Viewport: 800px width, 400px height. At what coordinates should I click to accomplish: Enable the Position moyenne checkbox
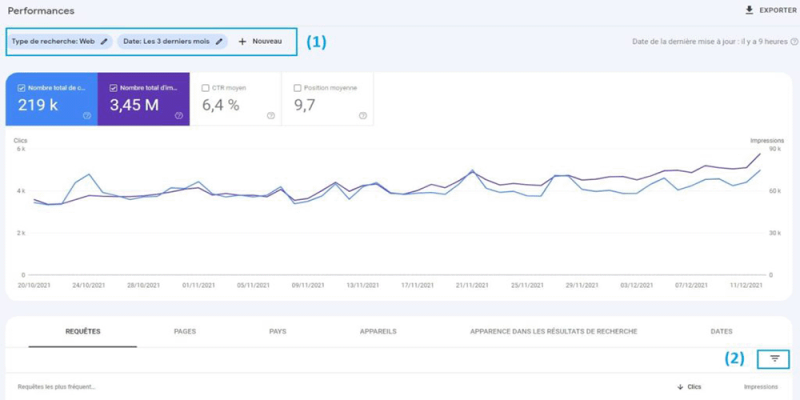297,88
